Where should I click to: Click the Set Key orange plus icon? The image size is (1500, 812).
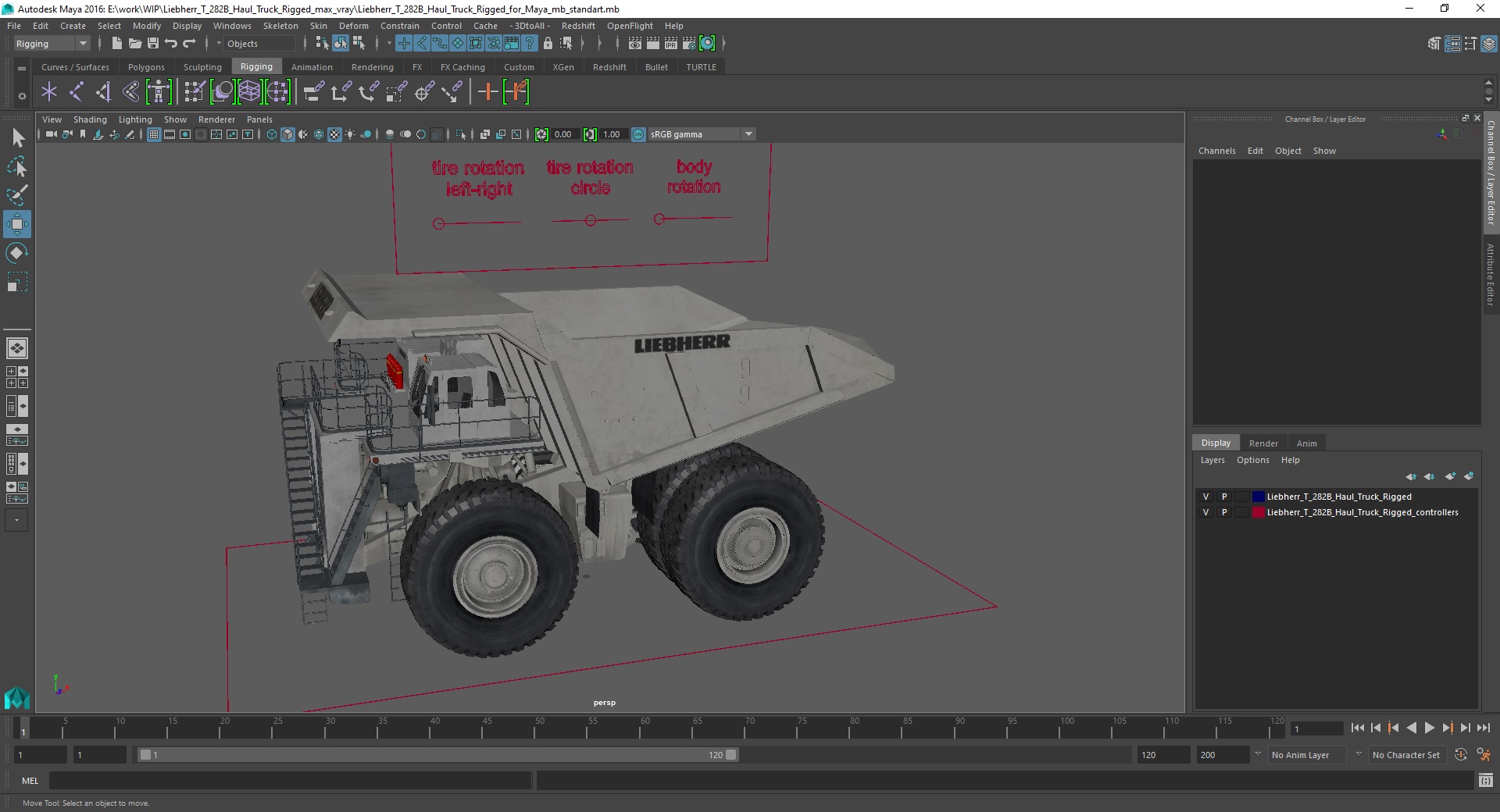click(487, 92)
